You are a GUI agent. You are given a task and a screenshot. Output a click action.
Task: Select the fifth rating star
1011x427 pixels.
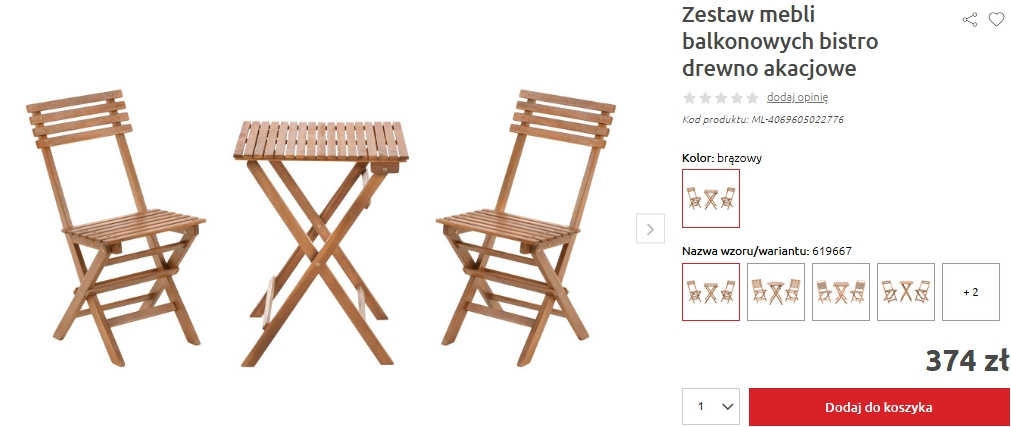point(752,98)
